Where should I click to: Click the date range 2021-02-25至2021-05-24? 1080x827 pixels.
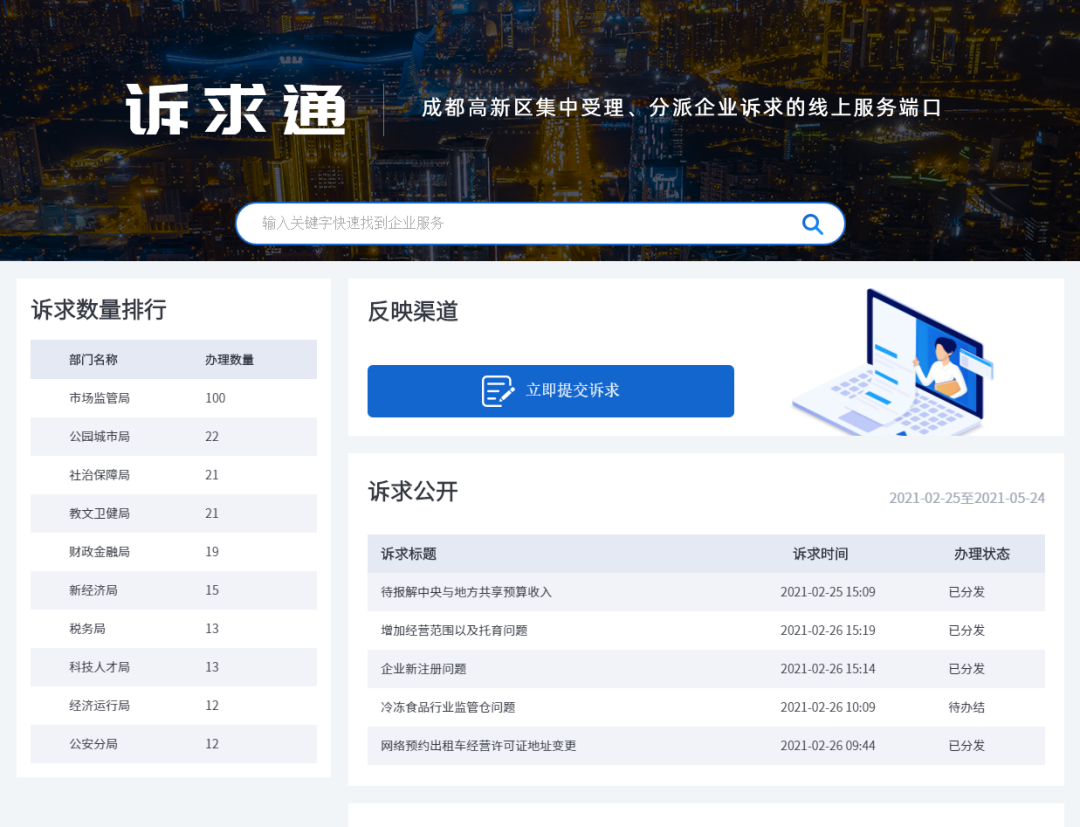966,498
